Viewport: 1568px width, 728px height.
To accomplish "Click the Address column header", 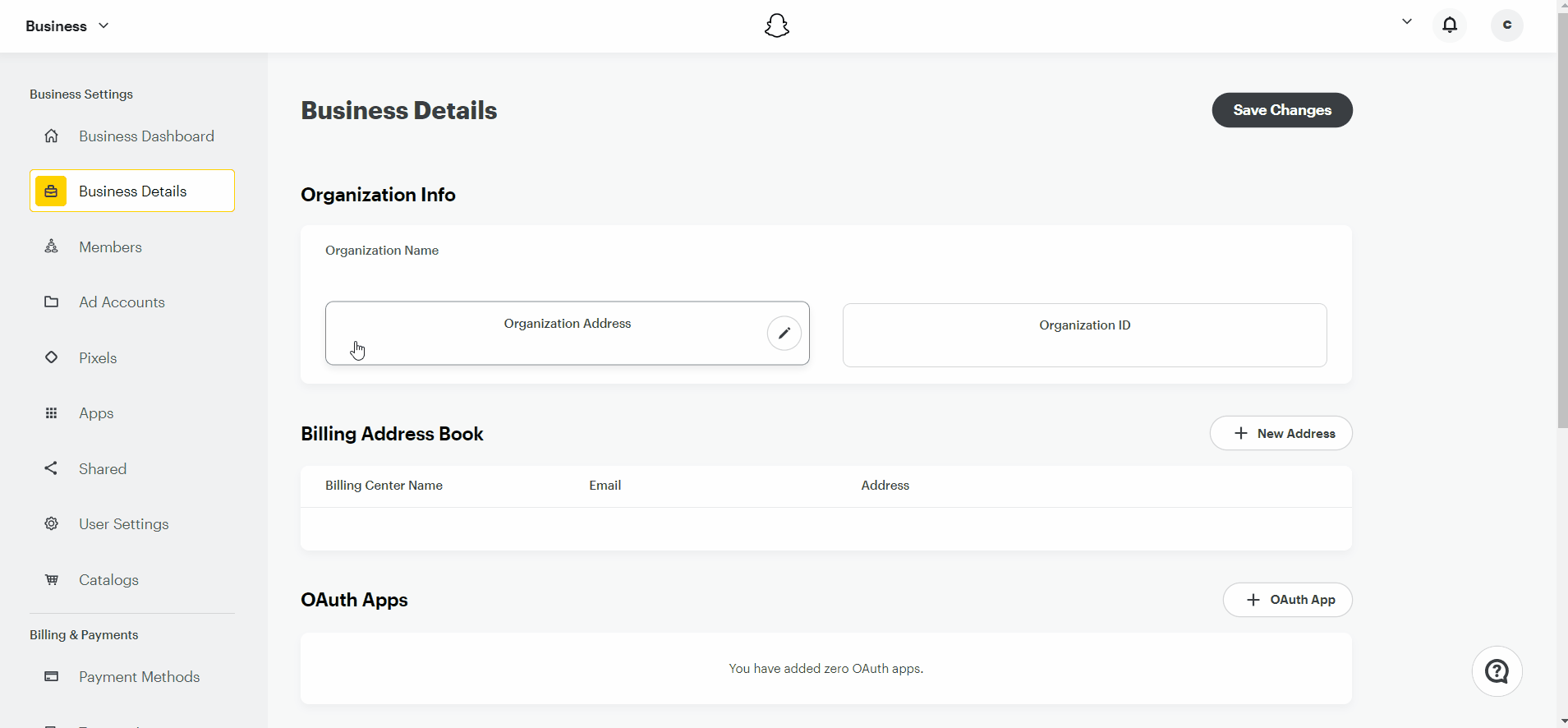I will click(885, 485).
